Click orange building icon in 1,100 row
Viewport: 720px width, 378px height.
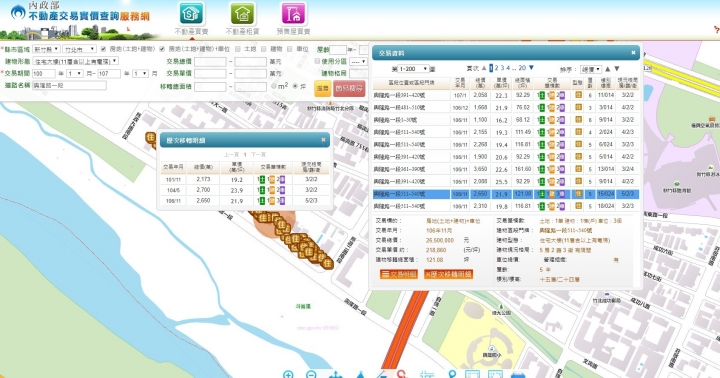(x=552, y=120)
